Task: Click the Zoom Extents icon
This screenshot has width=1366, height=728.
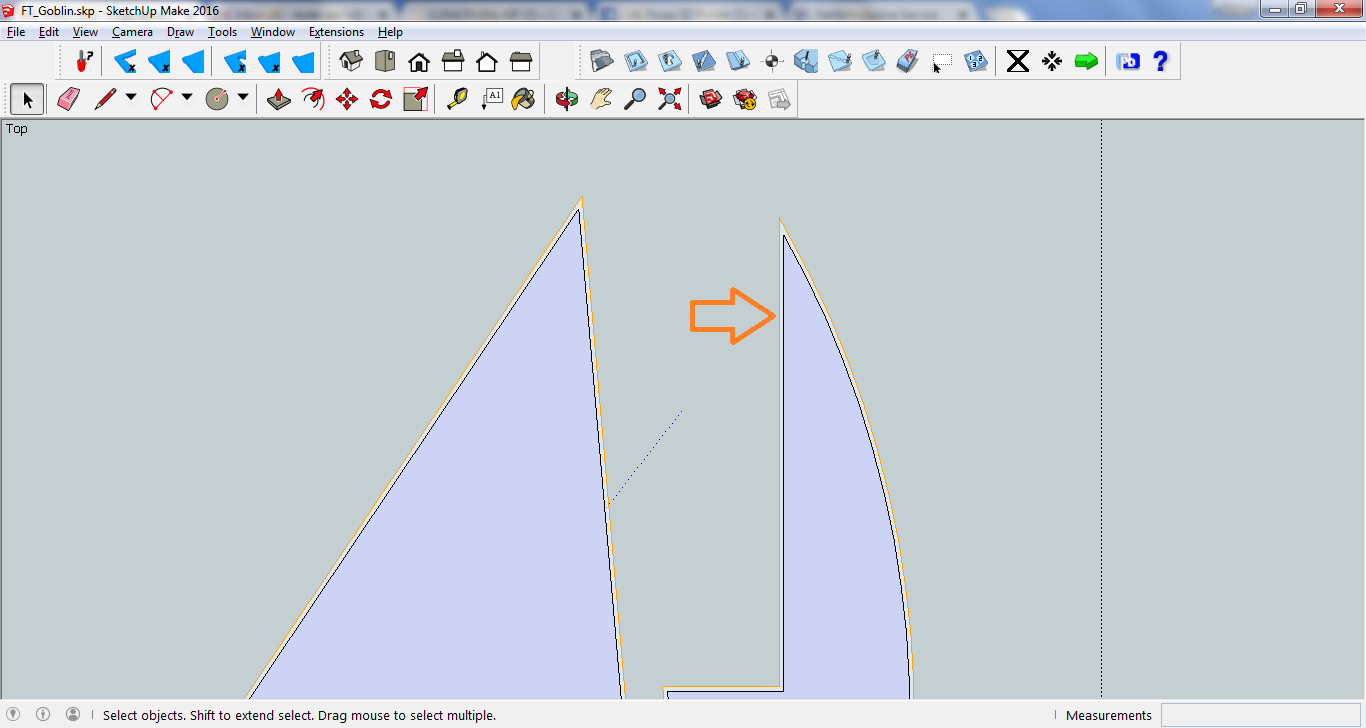Action: pos(669,99)
